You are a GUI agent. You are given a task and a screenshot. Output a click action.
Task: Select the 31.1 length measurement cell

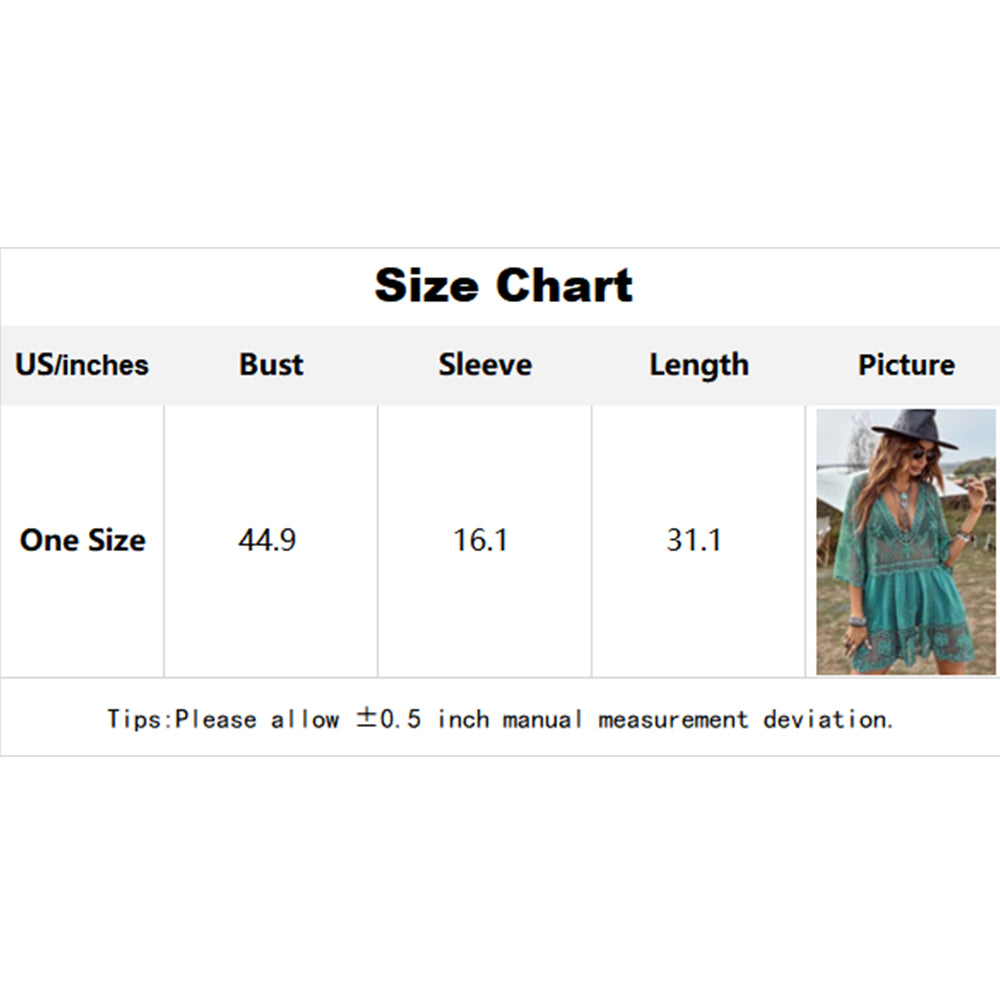point(694,541)
